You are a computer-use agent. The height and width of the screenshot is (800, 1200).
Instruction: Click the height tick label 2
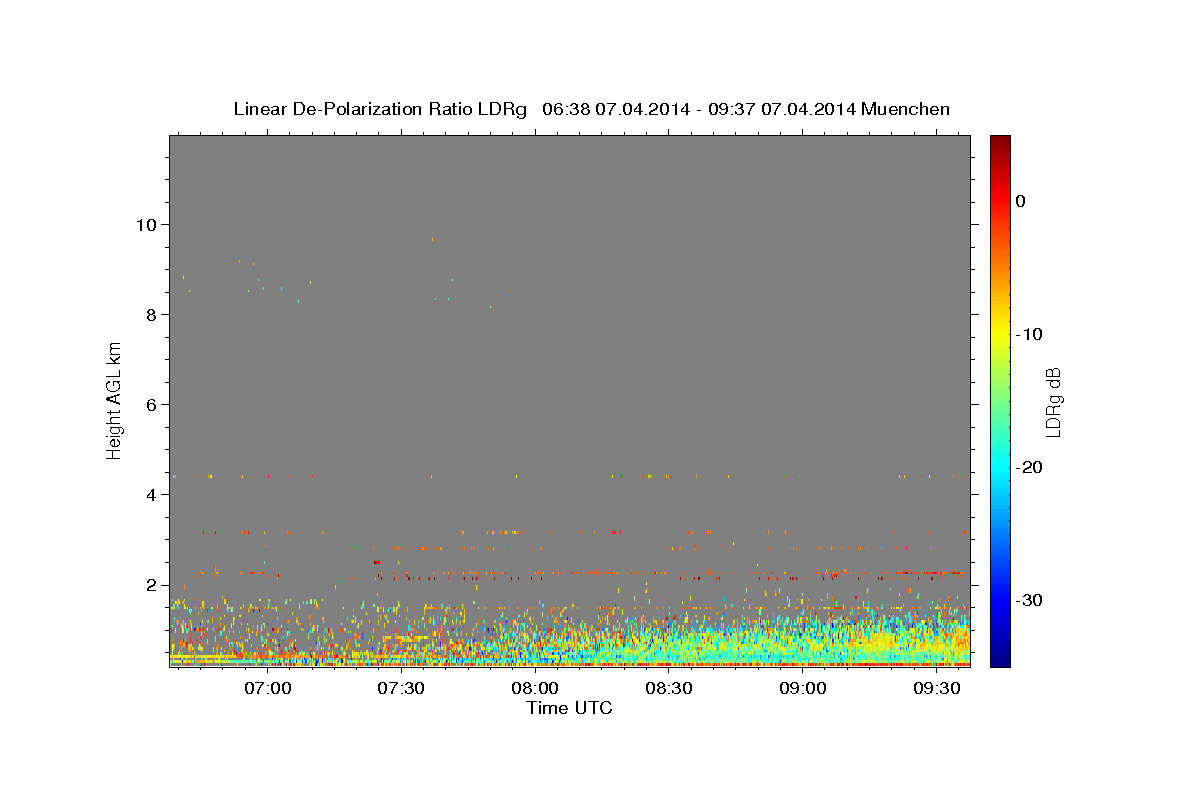coord(151,584)
